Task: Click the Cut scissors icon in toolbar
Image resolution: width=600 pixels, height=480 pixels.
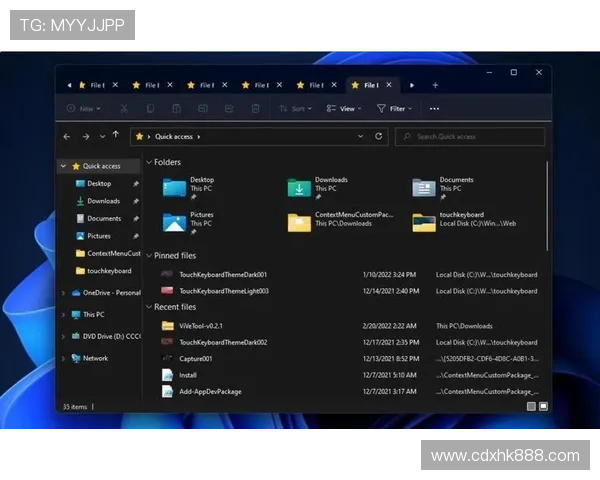Action: (x=124, y=109)
